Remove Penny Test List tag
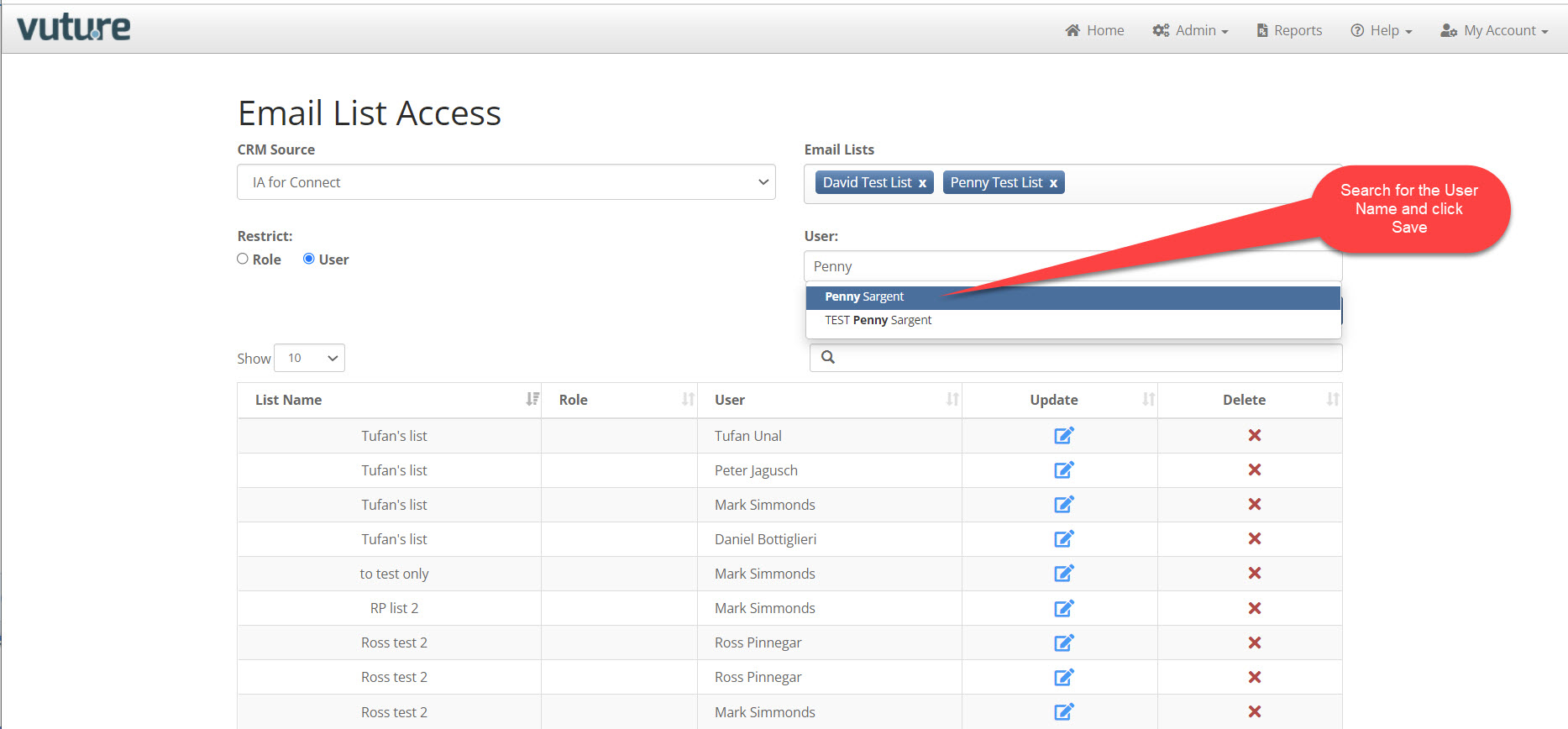The height and width of the screenshot is (729, 1568). pyautogui.click(x=1053, y=183)
